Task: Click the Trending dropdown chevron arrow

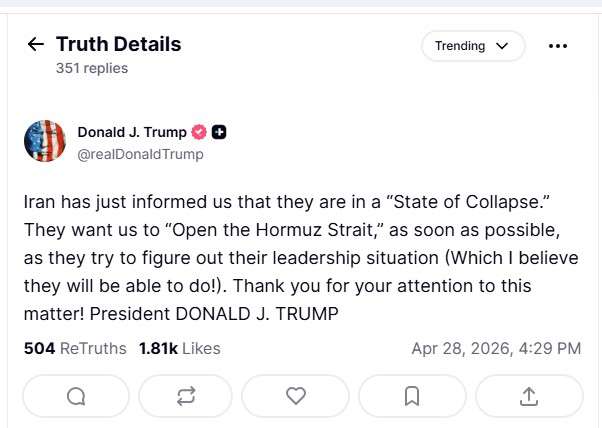Action: pyautogui.click(x=502, y=46)
